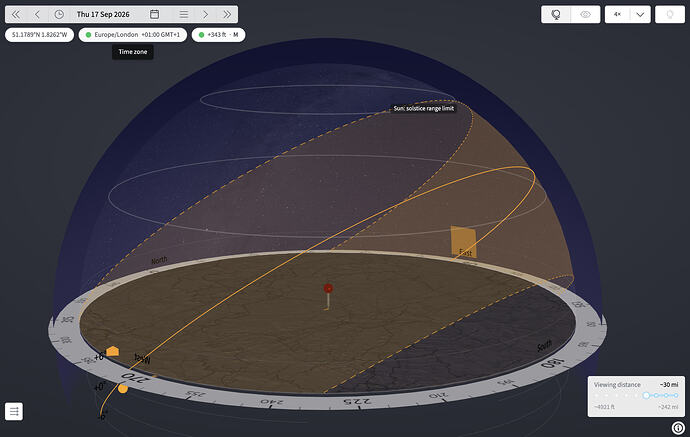Image resolution: width=690 pixels, height=437 pixels.
Task: Click the orange sunset marker near West
Action: pyautogui.click(x=113, y=351)
